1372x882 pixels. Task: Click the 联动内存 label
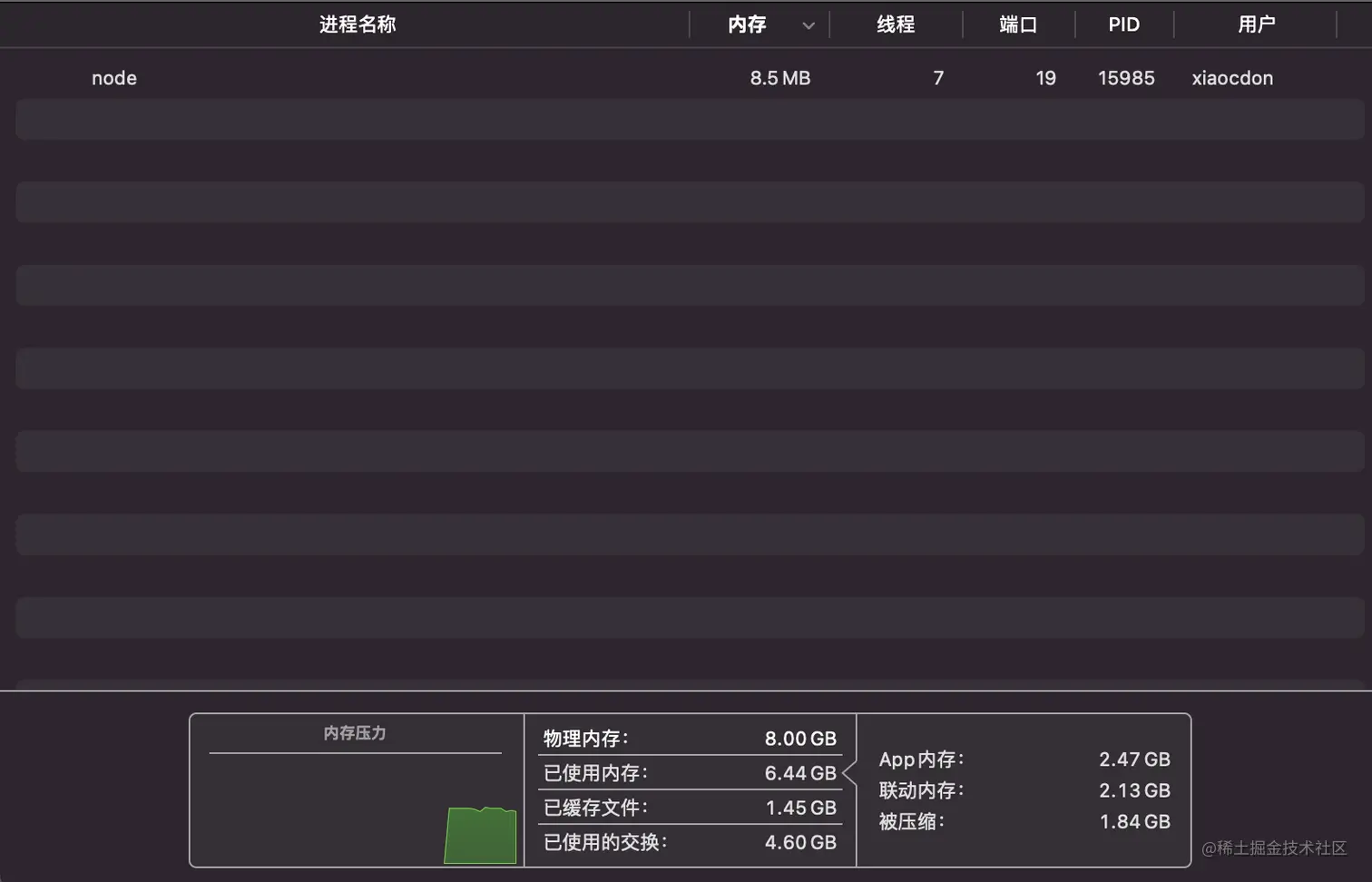click(921, 790)
